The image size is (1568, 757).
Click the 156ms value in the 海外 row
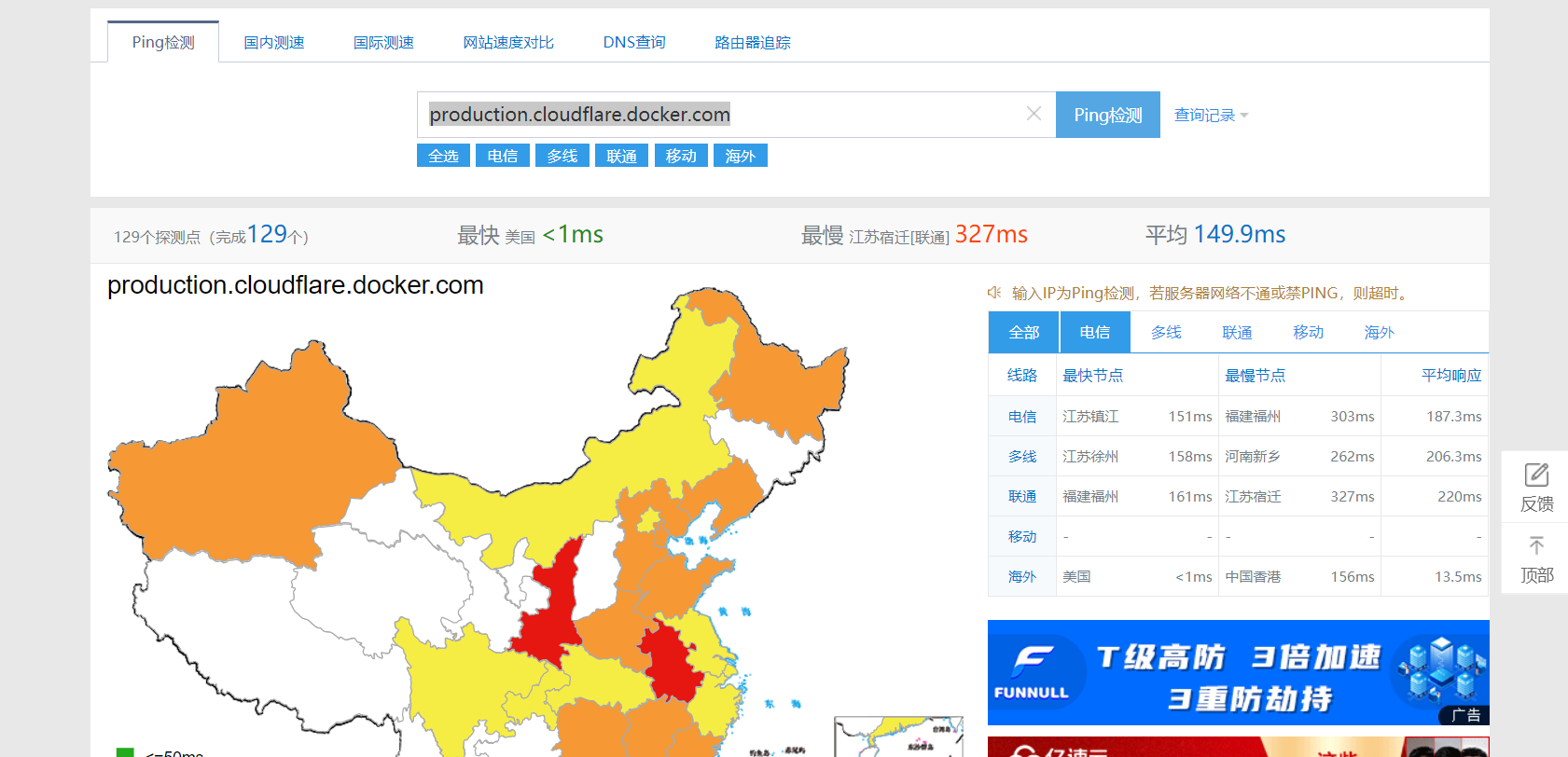point(1353,577)
